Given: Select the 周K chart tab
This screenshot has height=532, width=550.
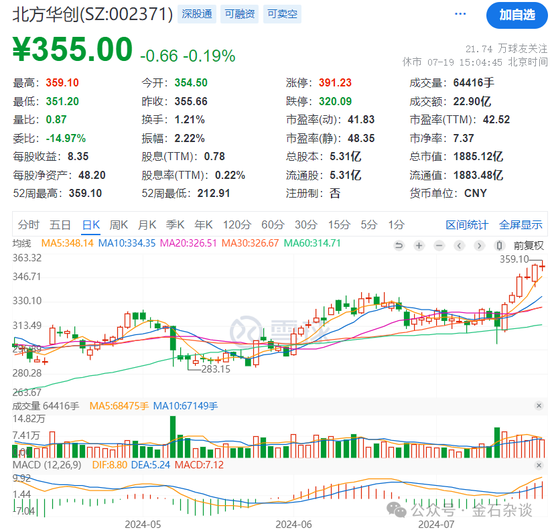Looking at the screenshot, I should 119,224.
